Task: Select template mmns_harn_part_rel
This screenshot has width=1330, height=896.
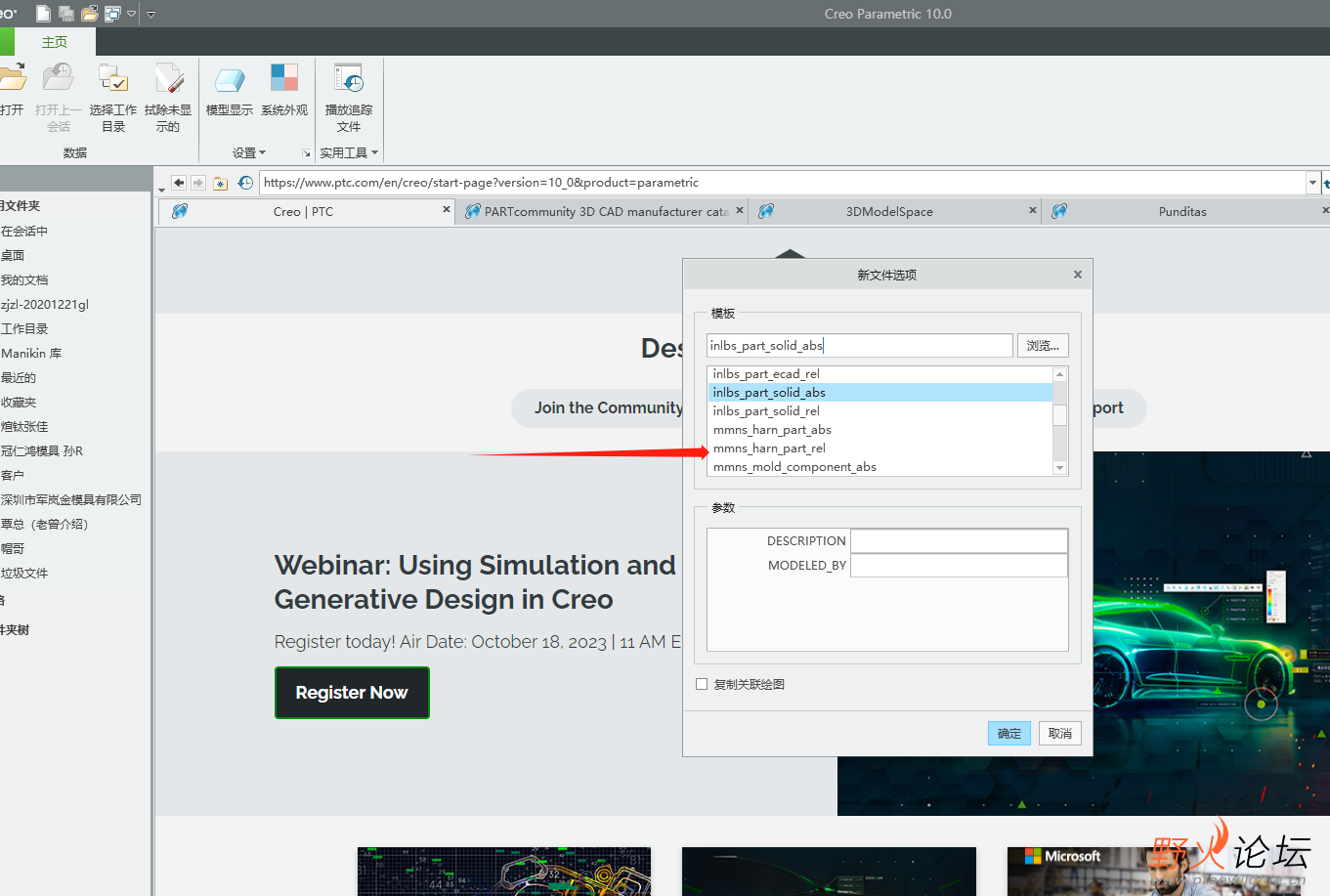Action: click(x=880, y=448)
